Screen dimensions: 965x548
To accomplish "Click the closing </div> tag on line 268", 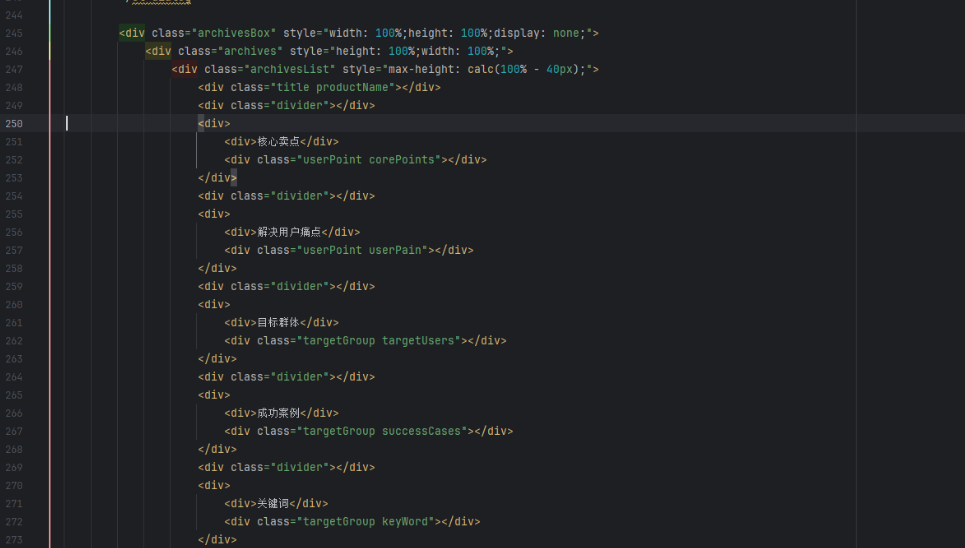I will tap(217, 449).
